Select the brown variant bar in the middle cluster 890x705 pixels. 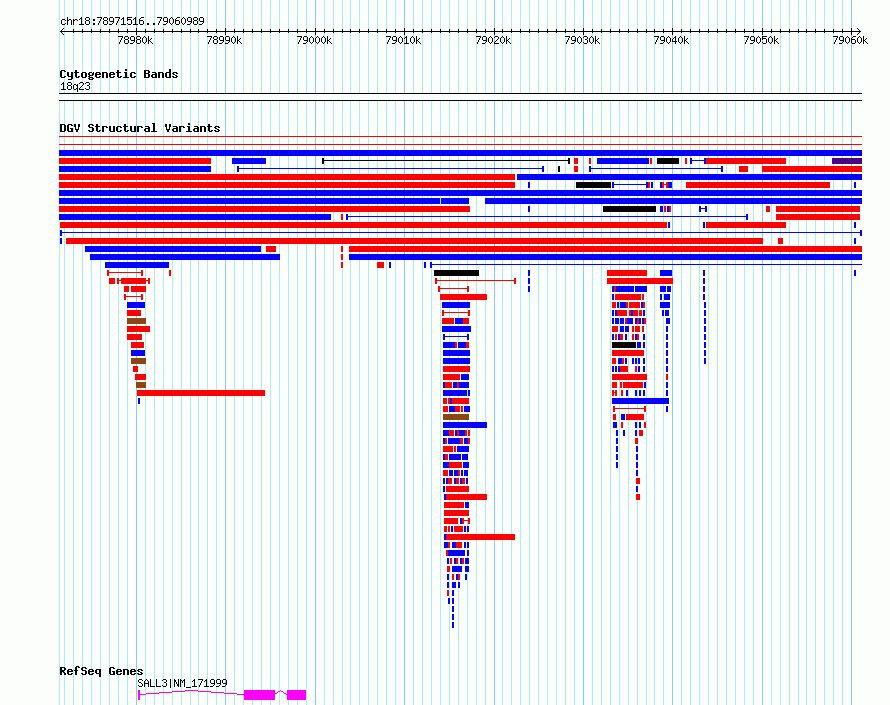(x=456, y=417)
